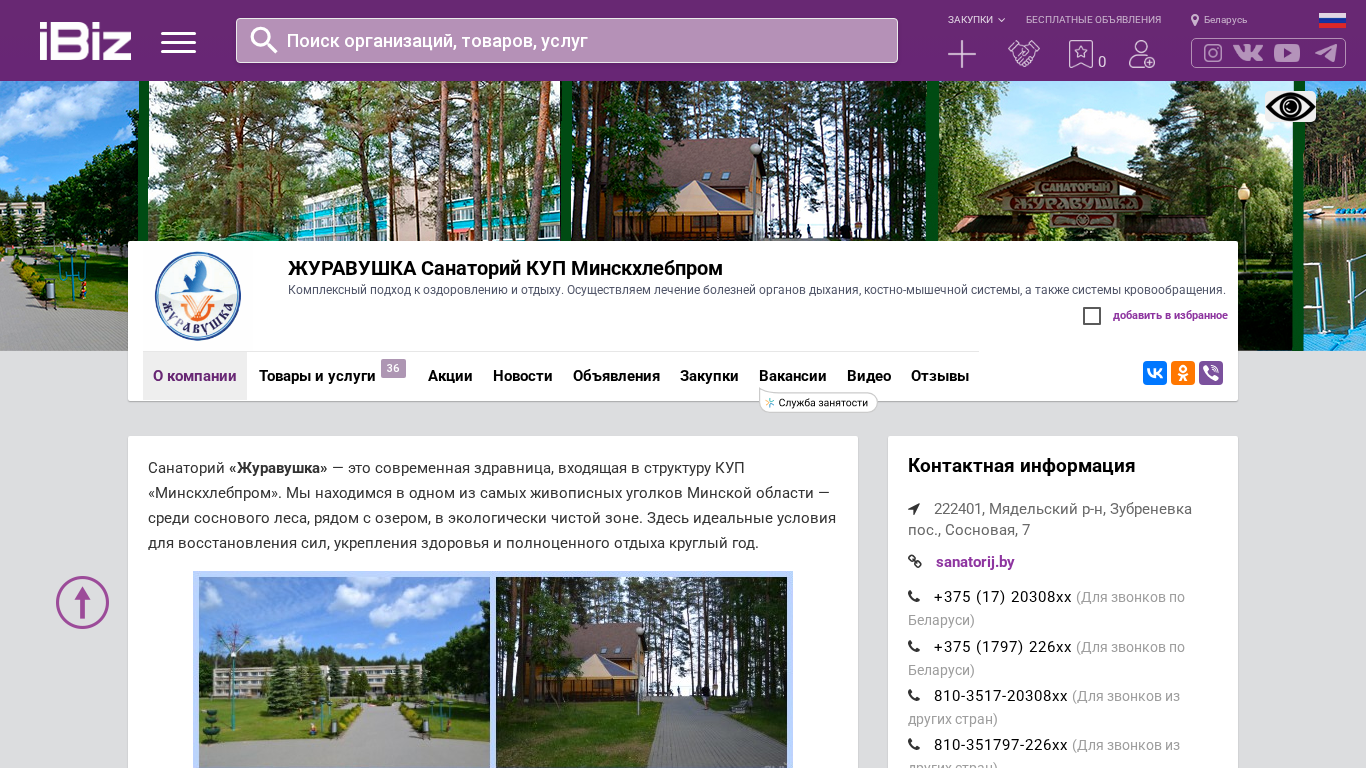
Task: Click the search organizations input field
Action: (567, 41)
